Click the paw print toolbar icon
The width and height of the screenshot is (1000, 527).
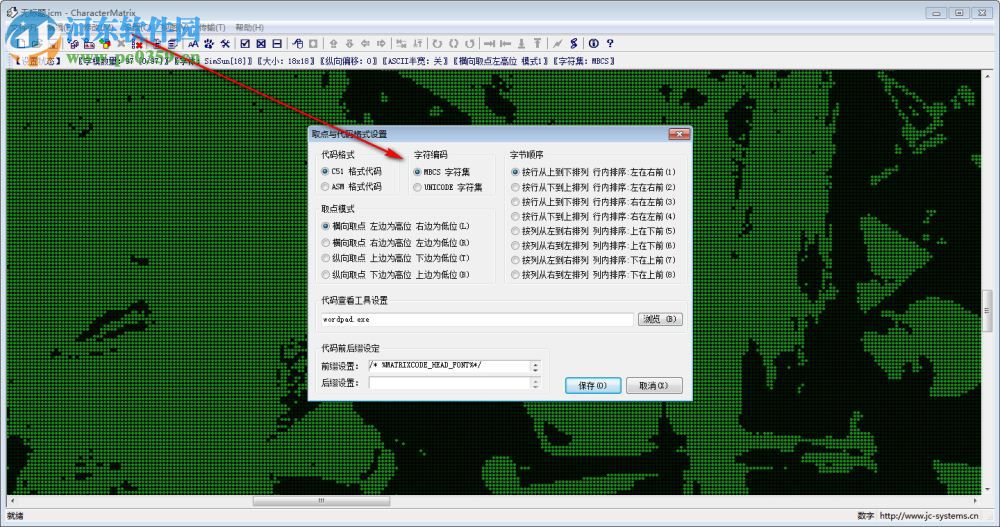(209, 43)
